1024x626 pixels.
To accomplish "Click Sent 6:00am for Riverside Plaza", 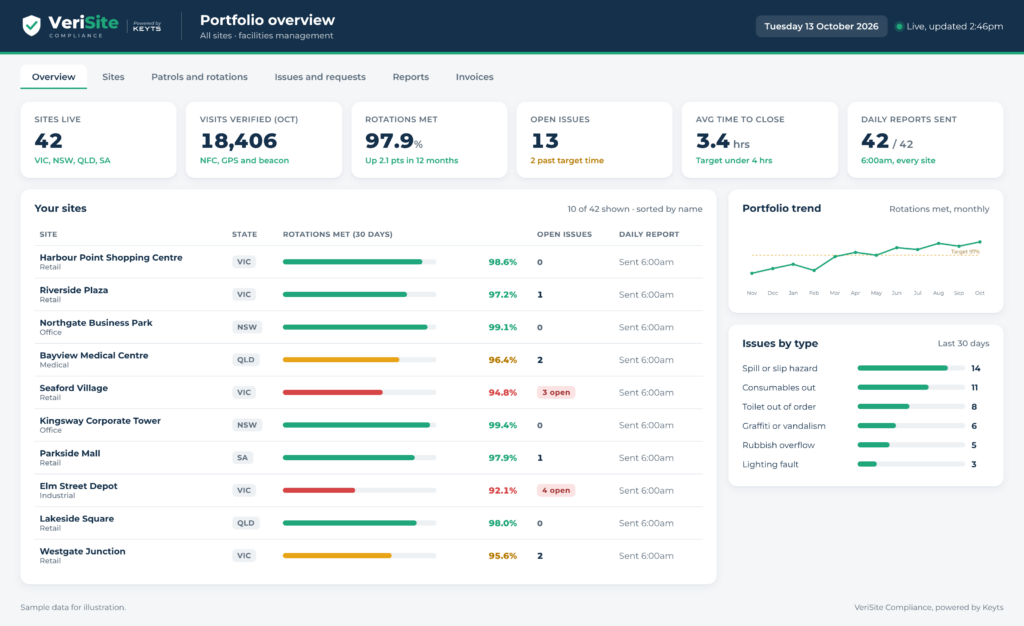I will click(x=647, y=294).
